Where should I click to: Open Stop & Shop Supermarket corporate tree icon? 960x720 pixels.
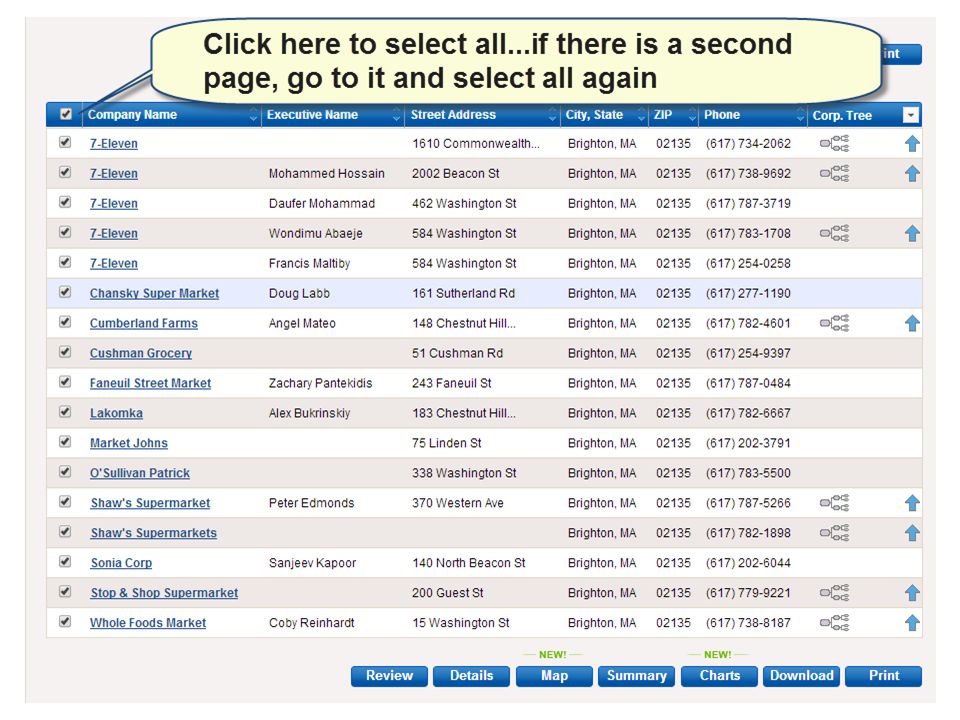[x=834, y=593]
